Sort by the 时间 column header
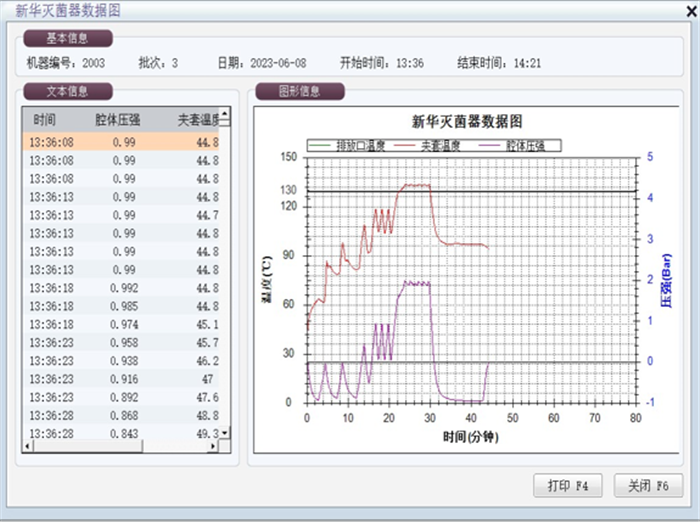This screenshot has height=522, width=700. [x=44, y=119]
